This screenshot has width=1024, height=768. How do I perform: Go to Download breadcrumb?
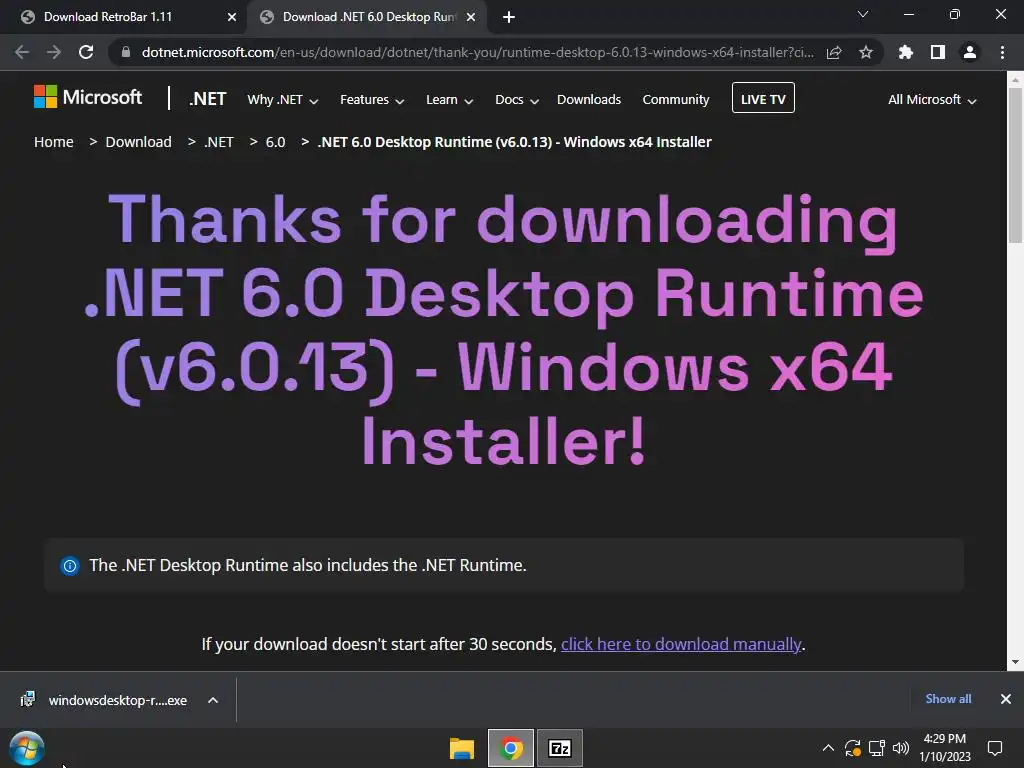tap(138, 142)
